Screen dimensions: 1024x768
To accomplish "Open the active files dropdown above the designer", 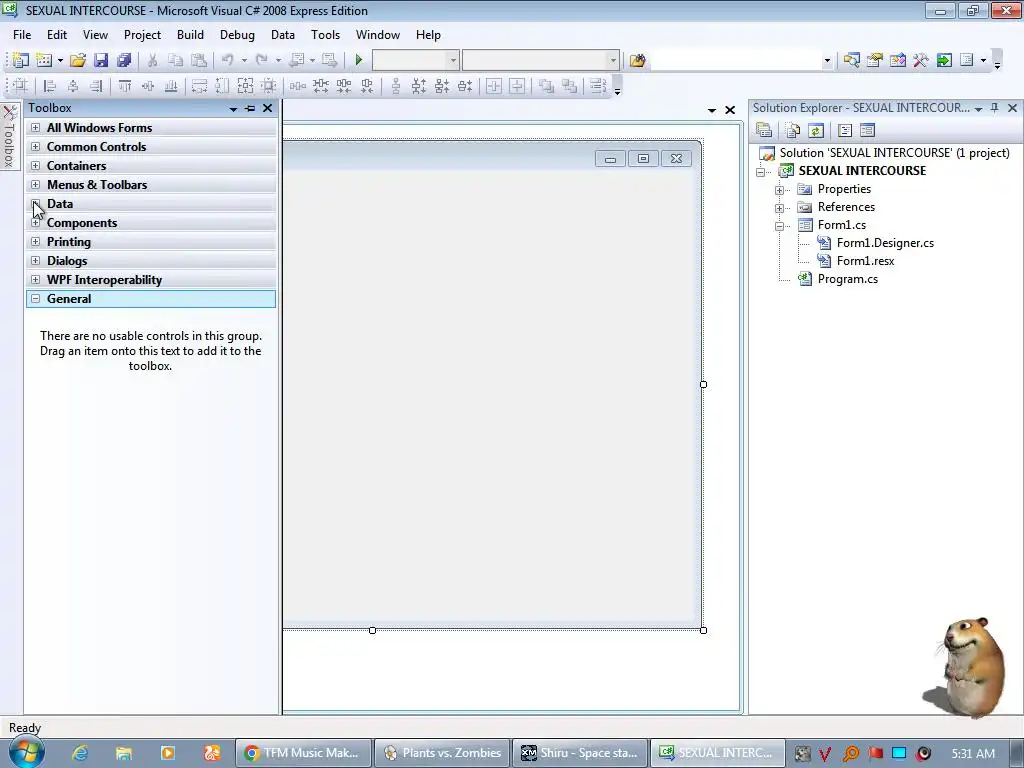I will coord(712,110).
